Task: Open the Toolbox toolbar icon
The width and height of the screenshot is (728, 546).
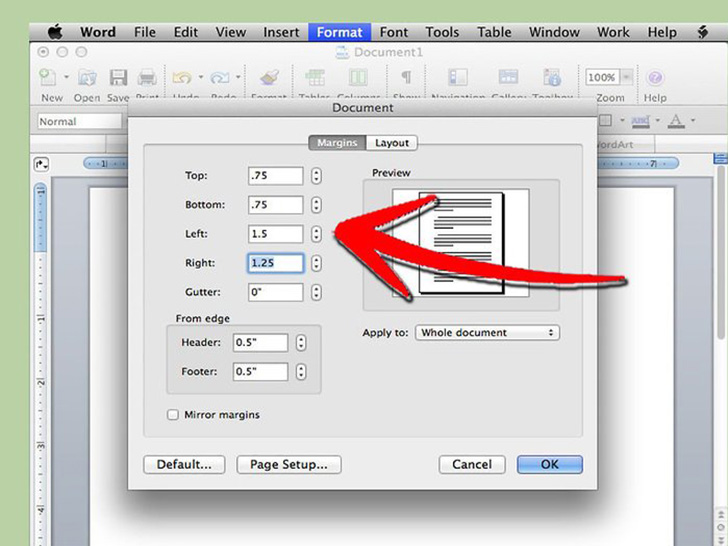Action: point(552,77)
